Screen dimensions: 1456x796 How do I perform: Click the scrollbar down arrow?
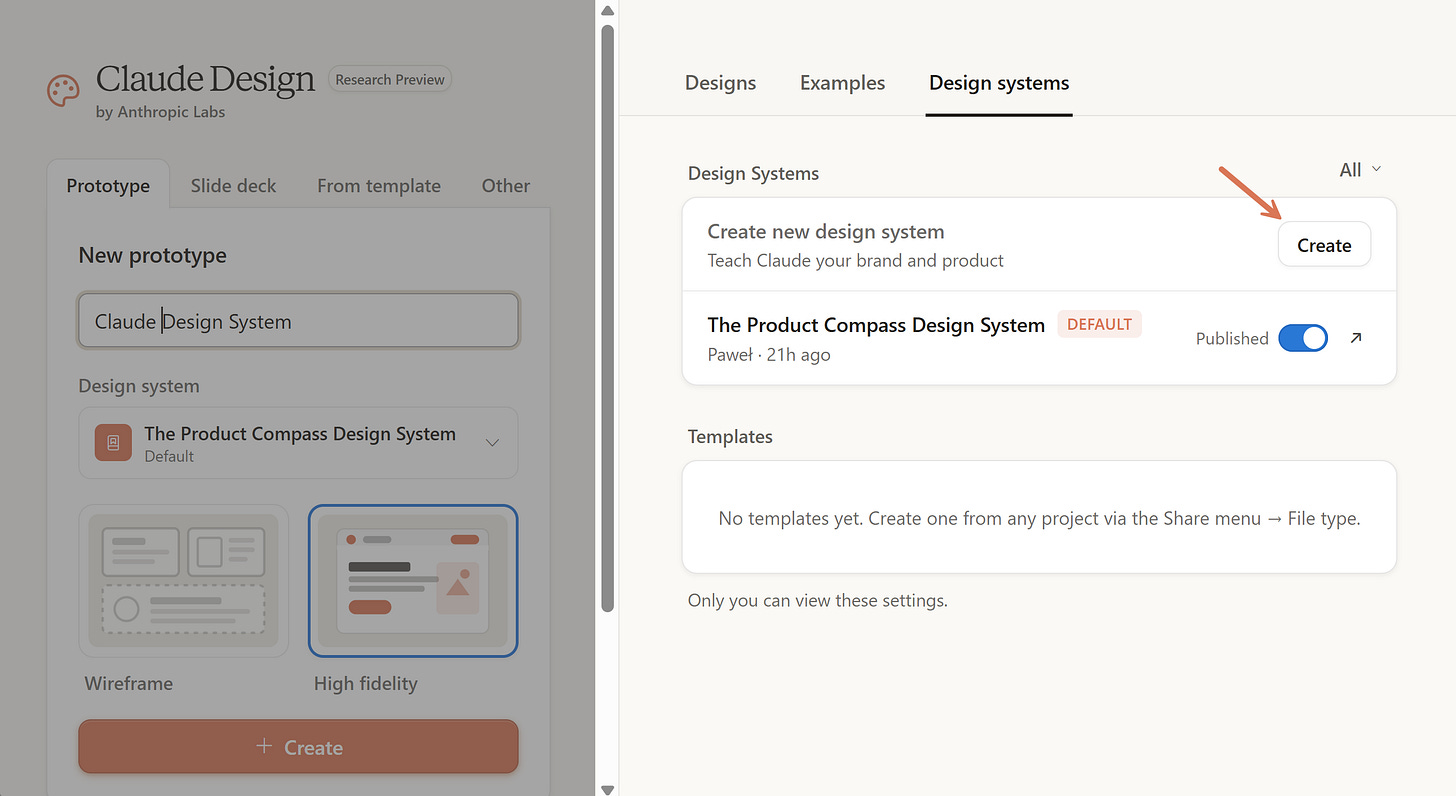(607, 788)
